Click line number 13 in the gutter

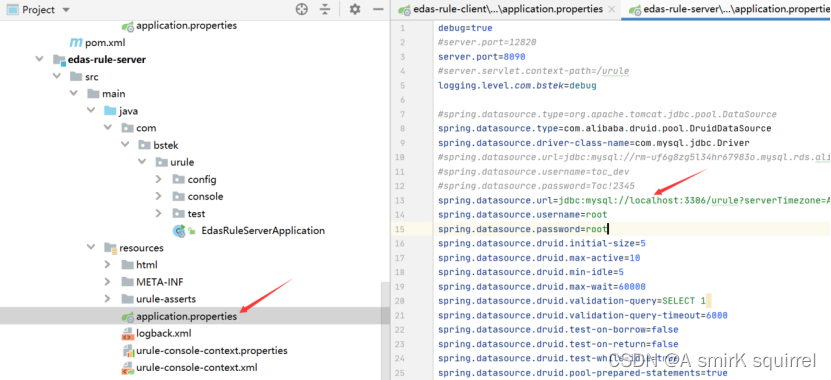coord(400,200)
